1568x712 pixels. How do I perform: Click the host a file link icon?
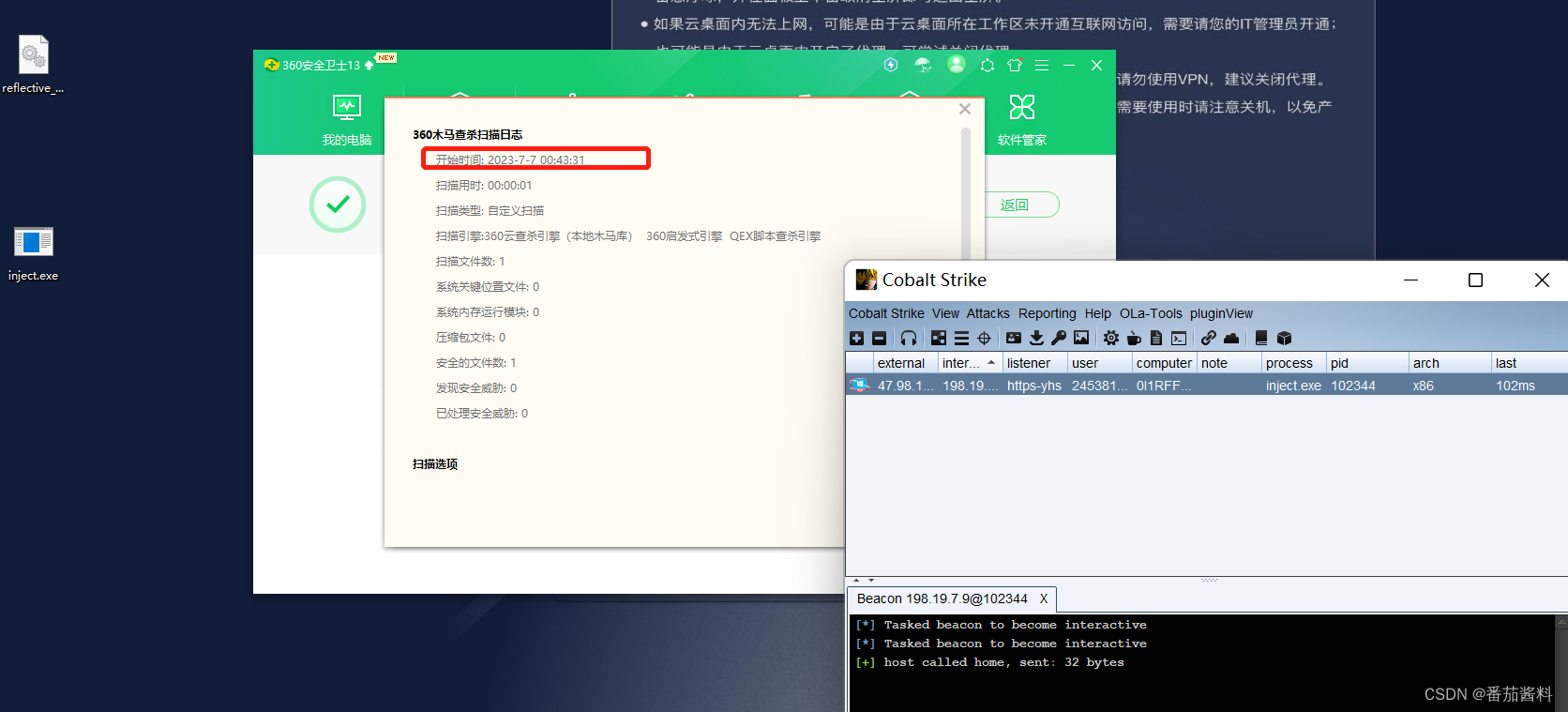pos(1209,338)
